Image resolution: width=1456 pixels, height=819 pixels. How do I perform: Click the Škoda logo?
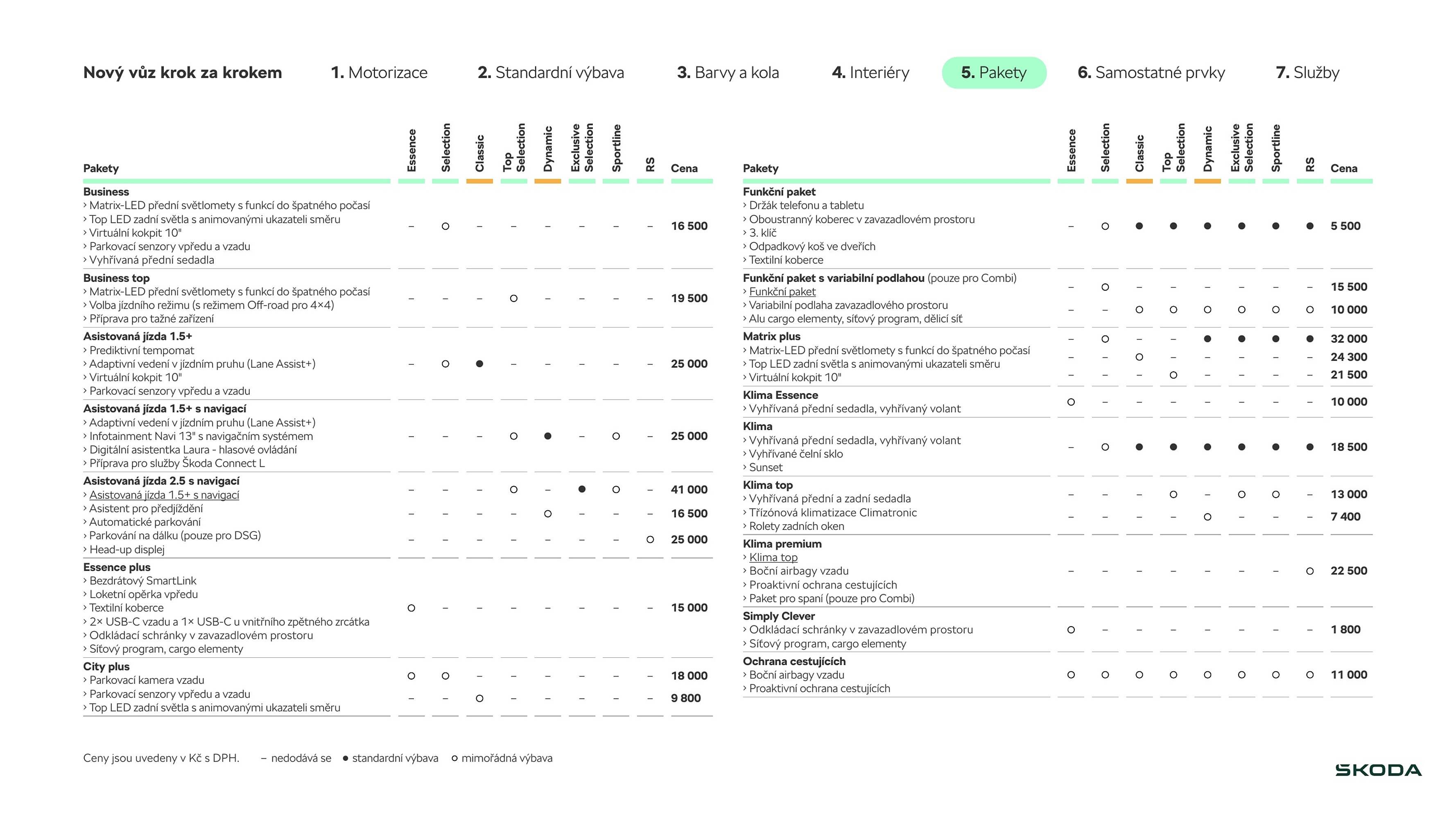tap(1378, 770)
